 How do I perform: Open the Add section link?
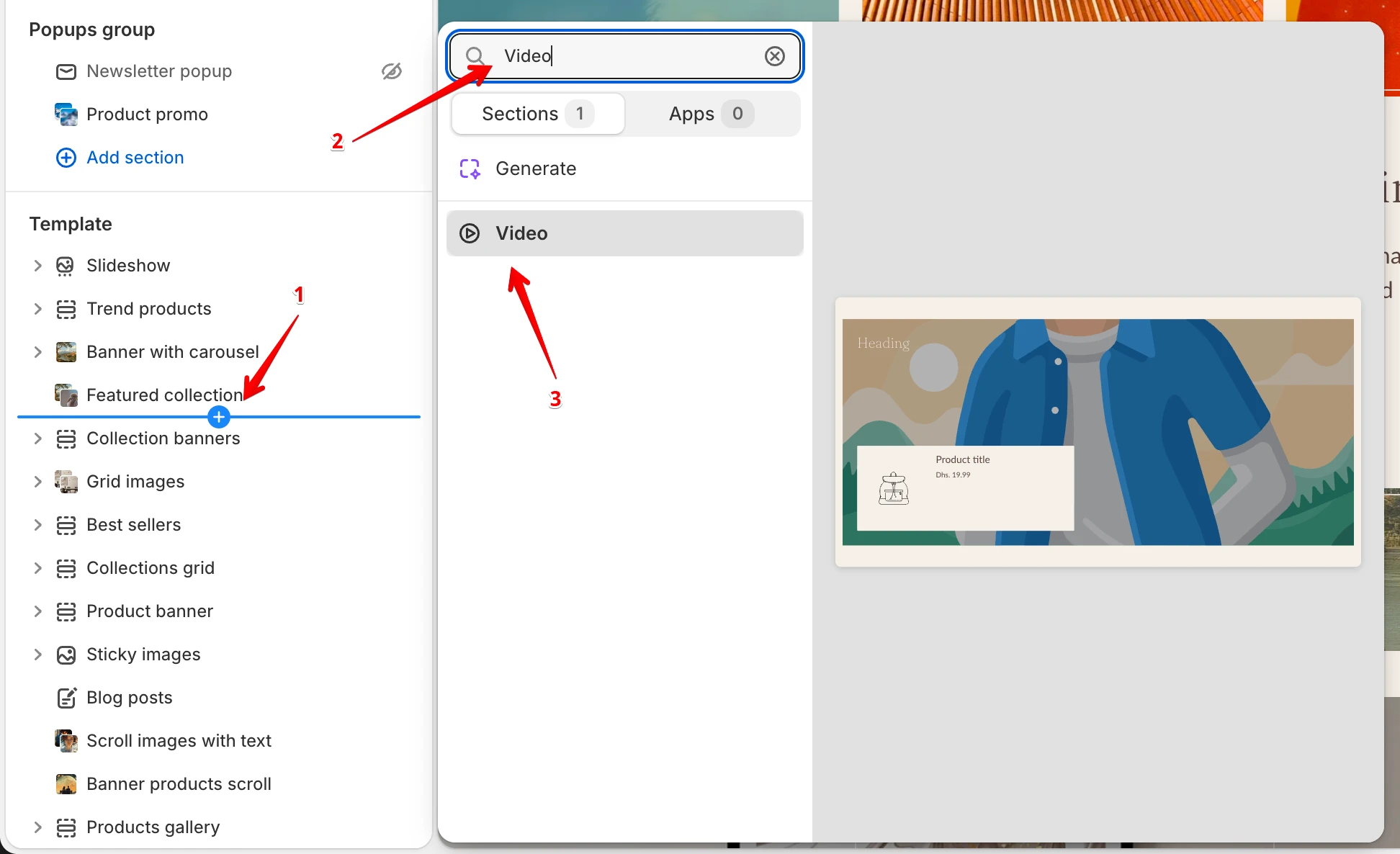135,158
